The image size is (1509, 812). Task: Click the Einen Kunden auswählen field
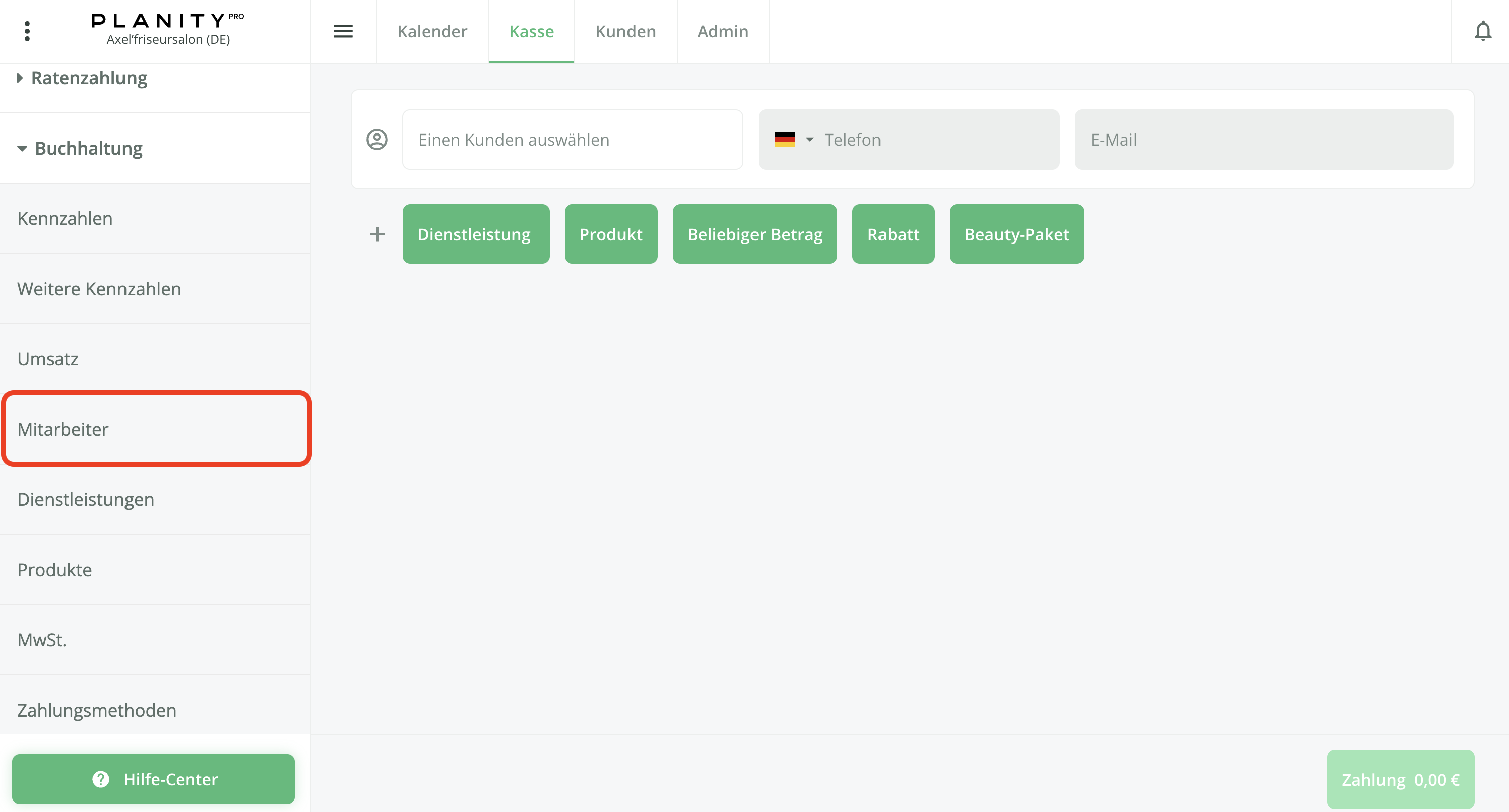[572, 140]
